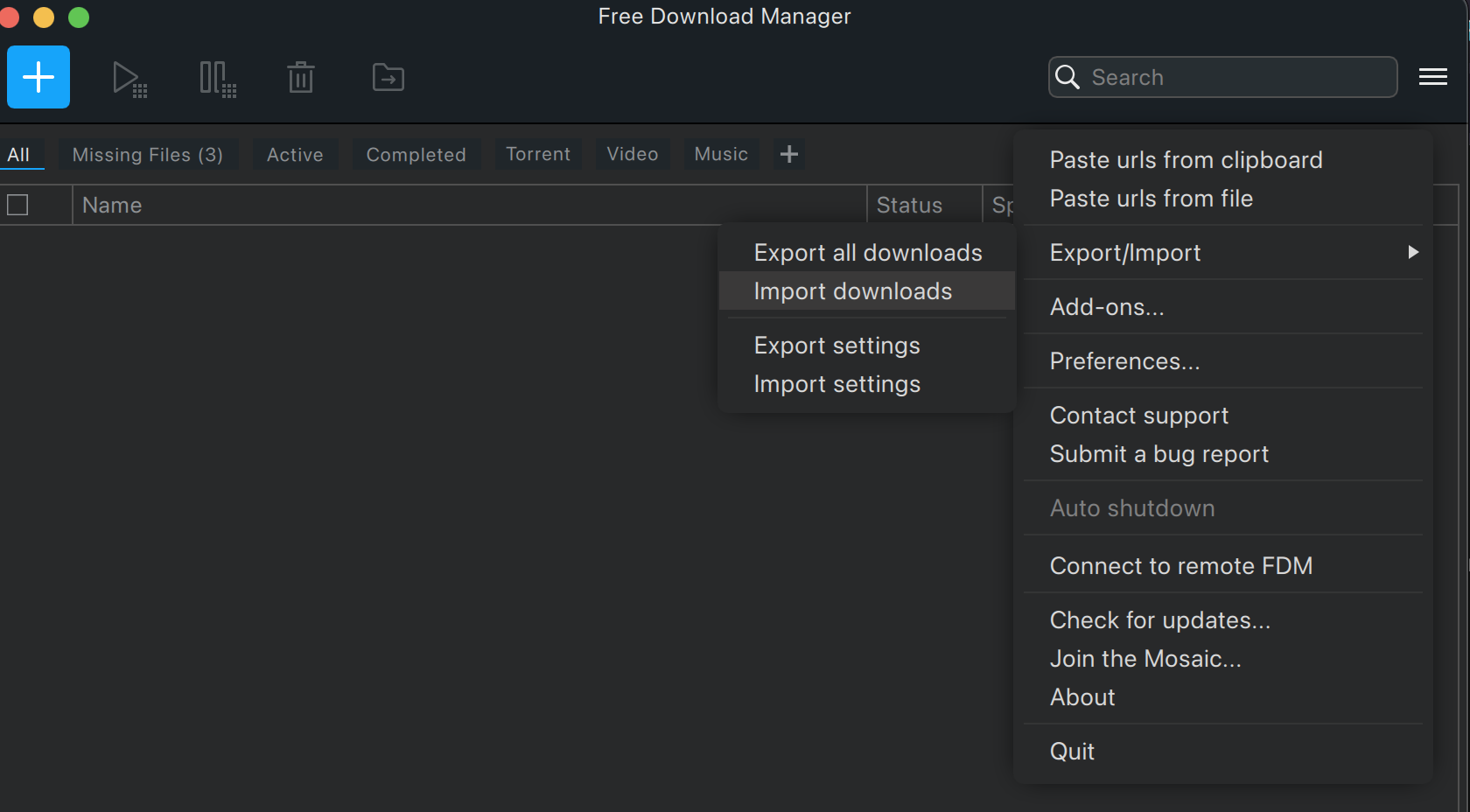
Task: Sort by the Name column header
Action: point(112,205)
